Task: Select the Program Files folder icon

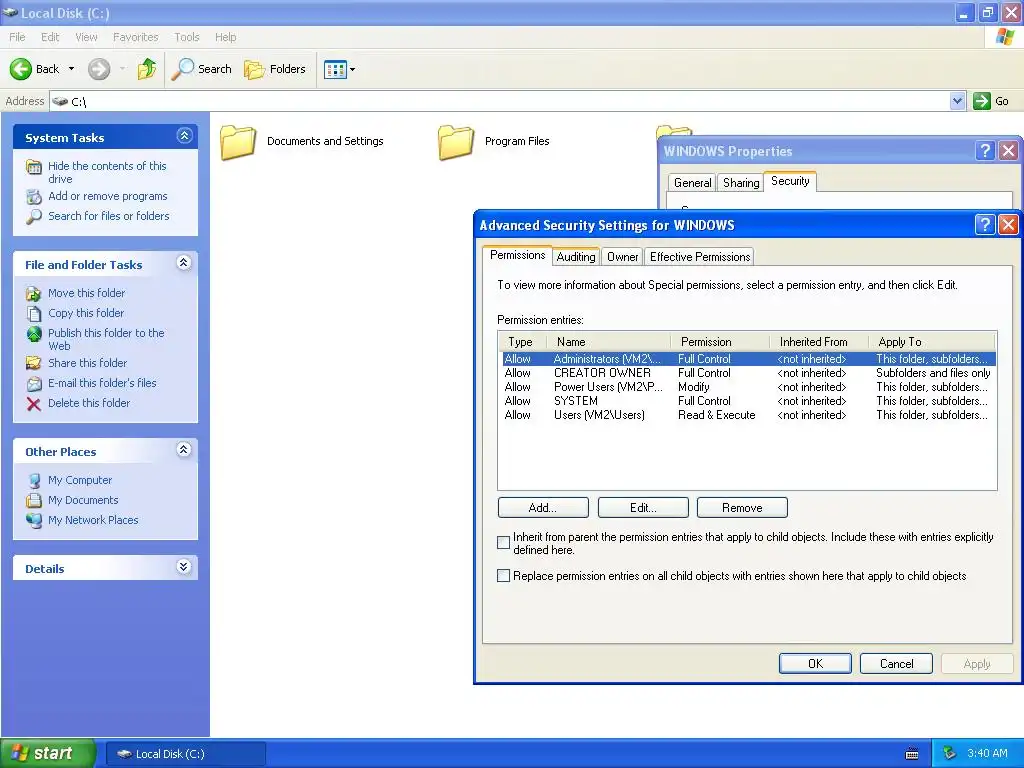Action: (x=455, y=142)
